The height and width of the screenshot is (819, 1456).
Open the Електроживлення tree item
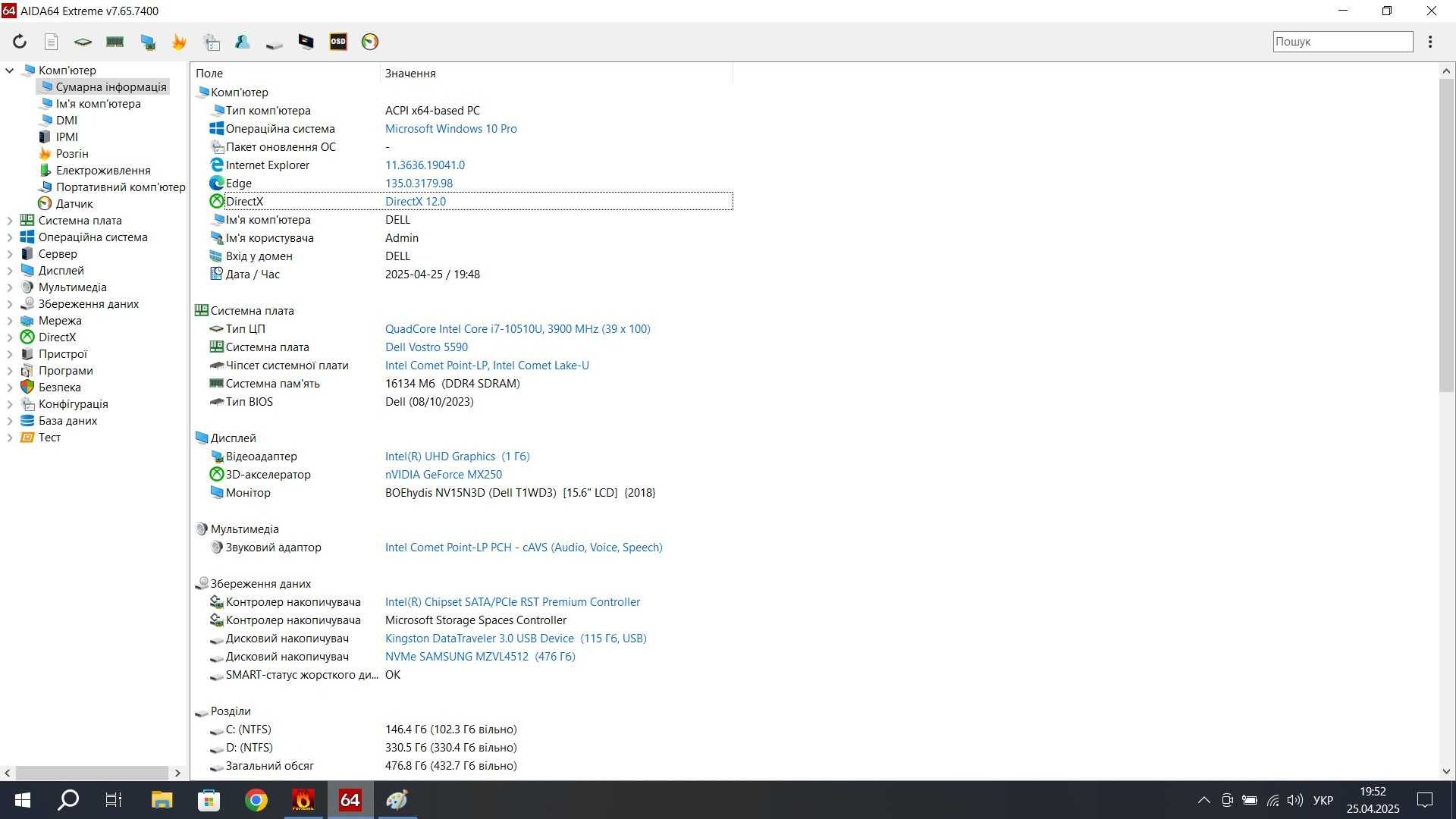[x=103, y=171]
